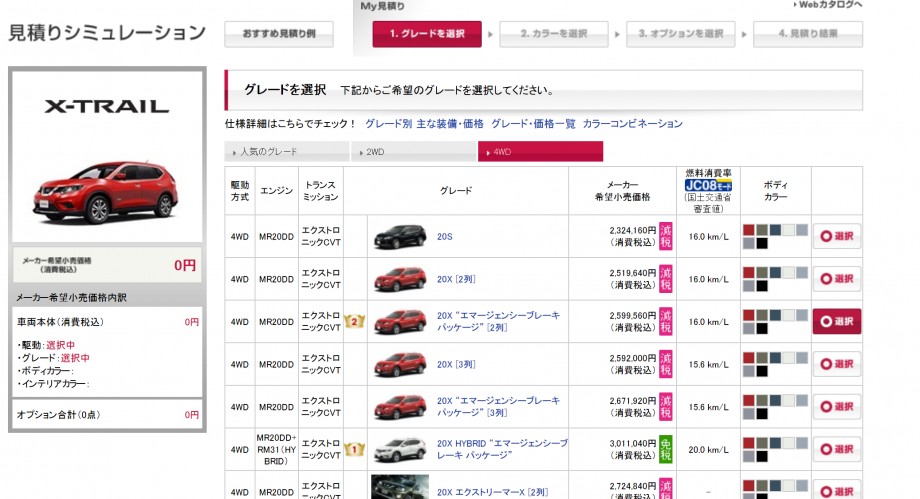The image size is (920, 499).
Task: Open the 20X [3列] red car thumbnail
Action: click(x=400, y=364)
